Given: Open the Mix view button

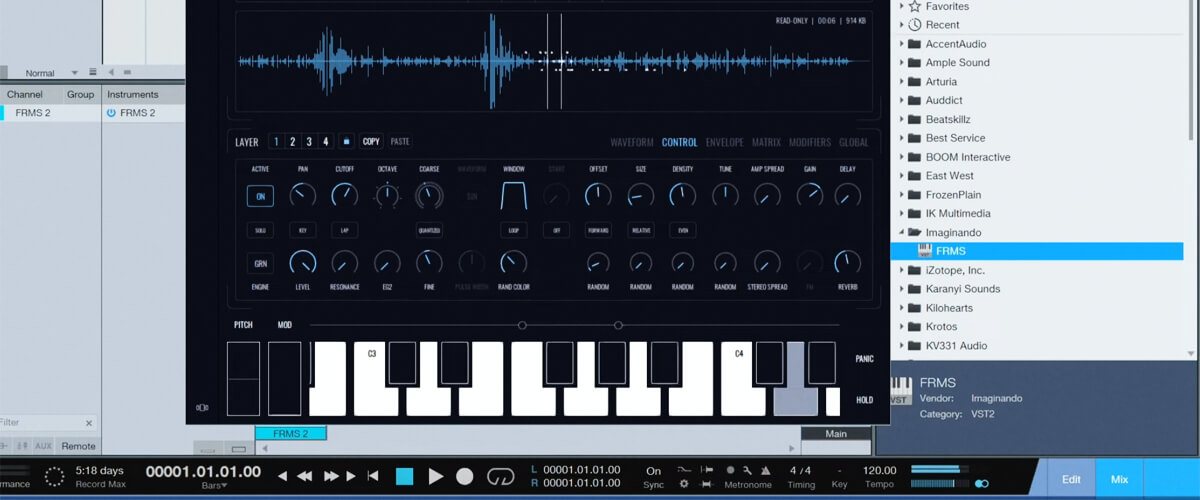Looking at the screenshot, I should pos(1119,479).
